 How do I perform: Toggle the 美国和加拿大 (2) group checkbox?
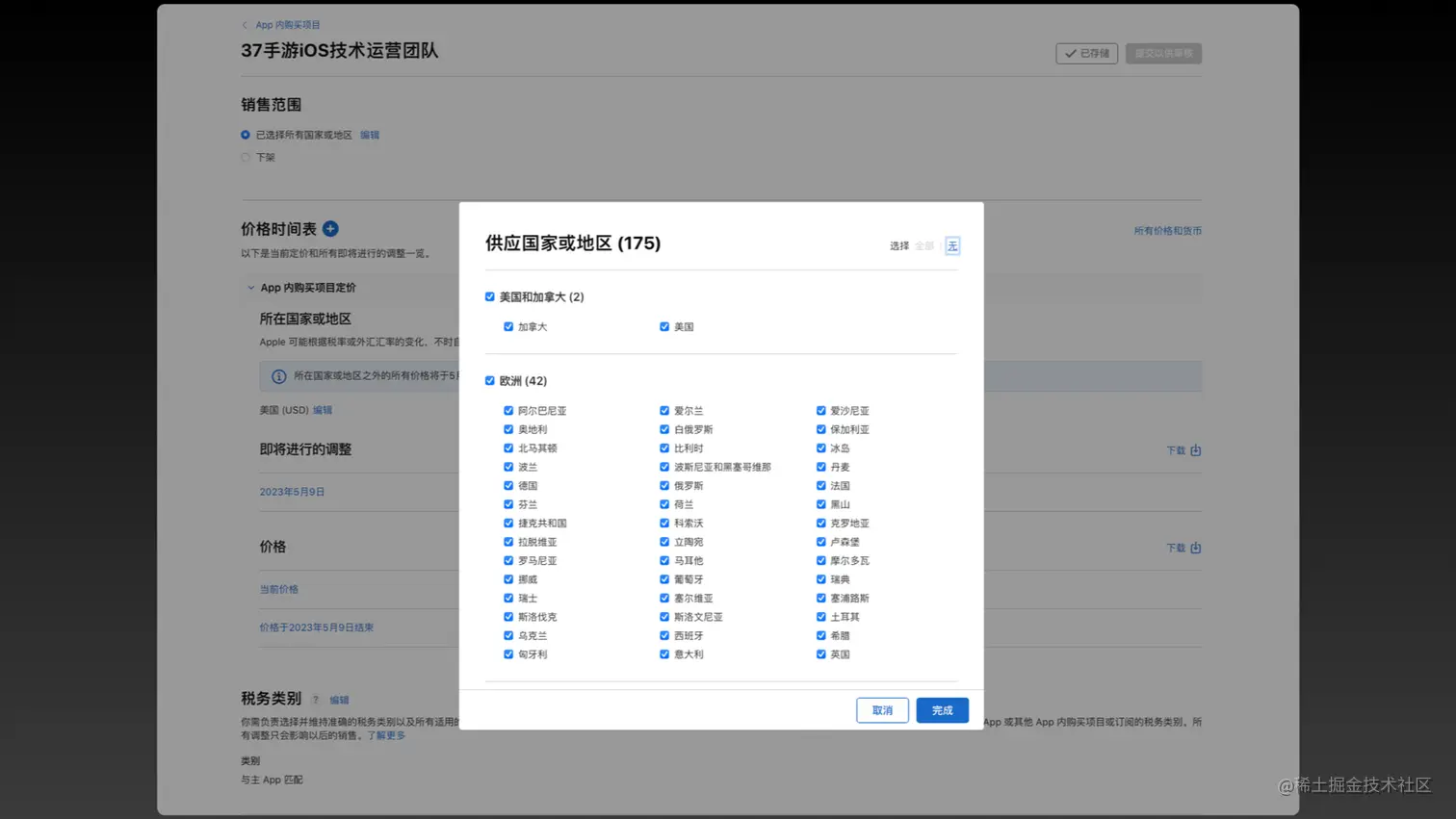point(490,296)
